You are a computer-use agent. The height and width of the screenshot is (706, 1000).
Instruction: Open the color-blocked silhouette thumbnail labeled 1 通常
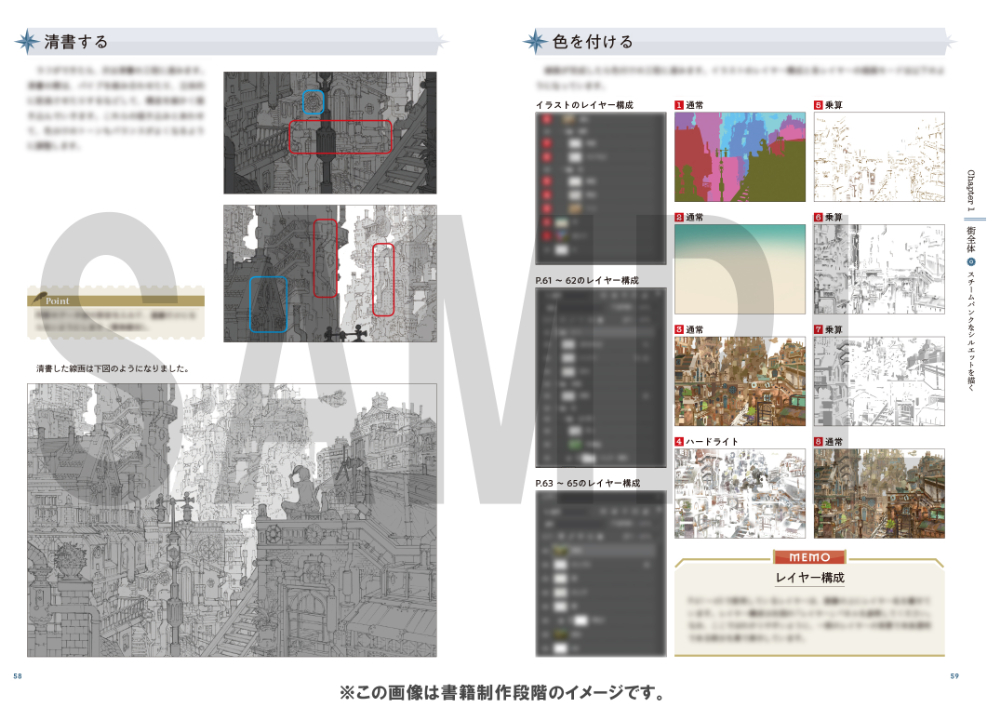[739, 156]
